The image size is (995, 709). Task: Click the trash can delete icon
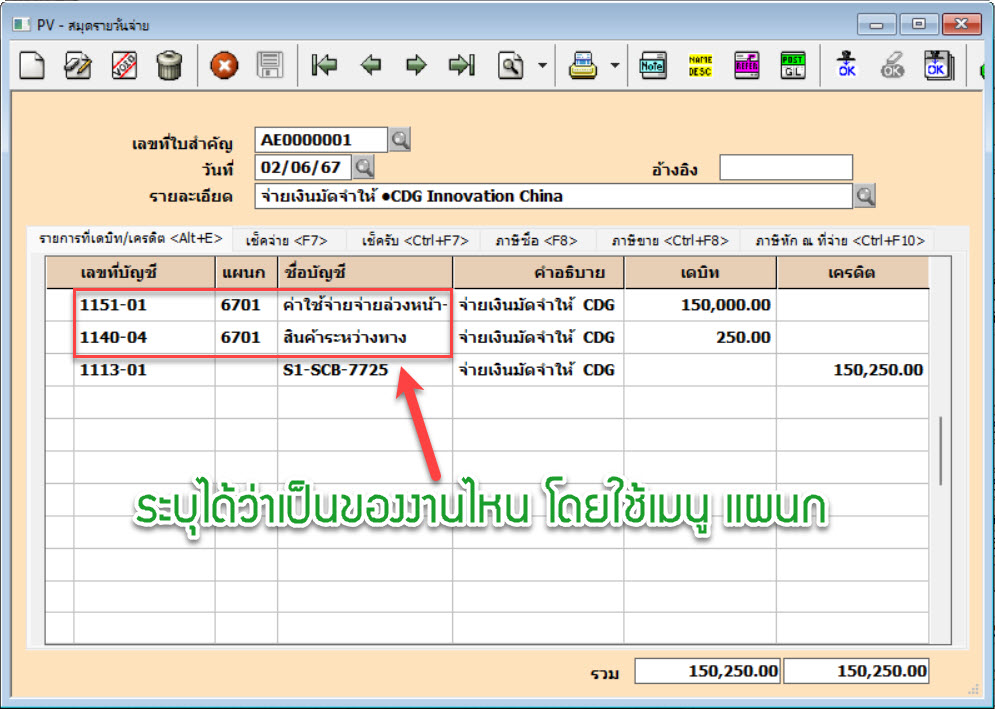pos(170,66)
